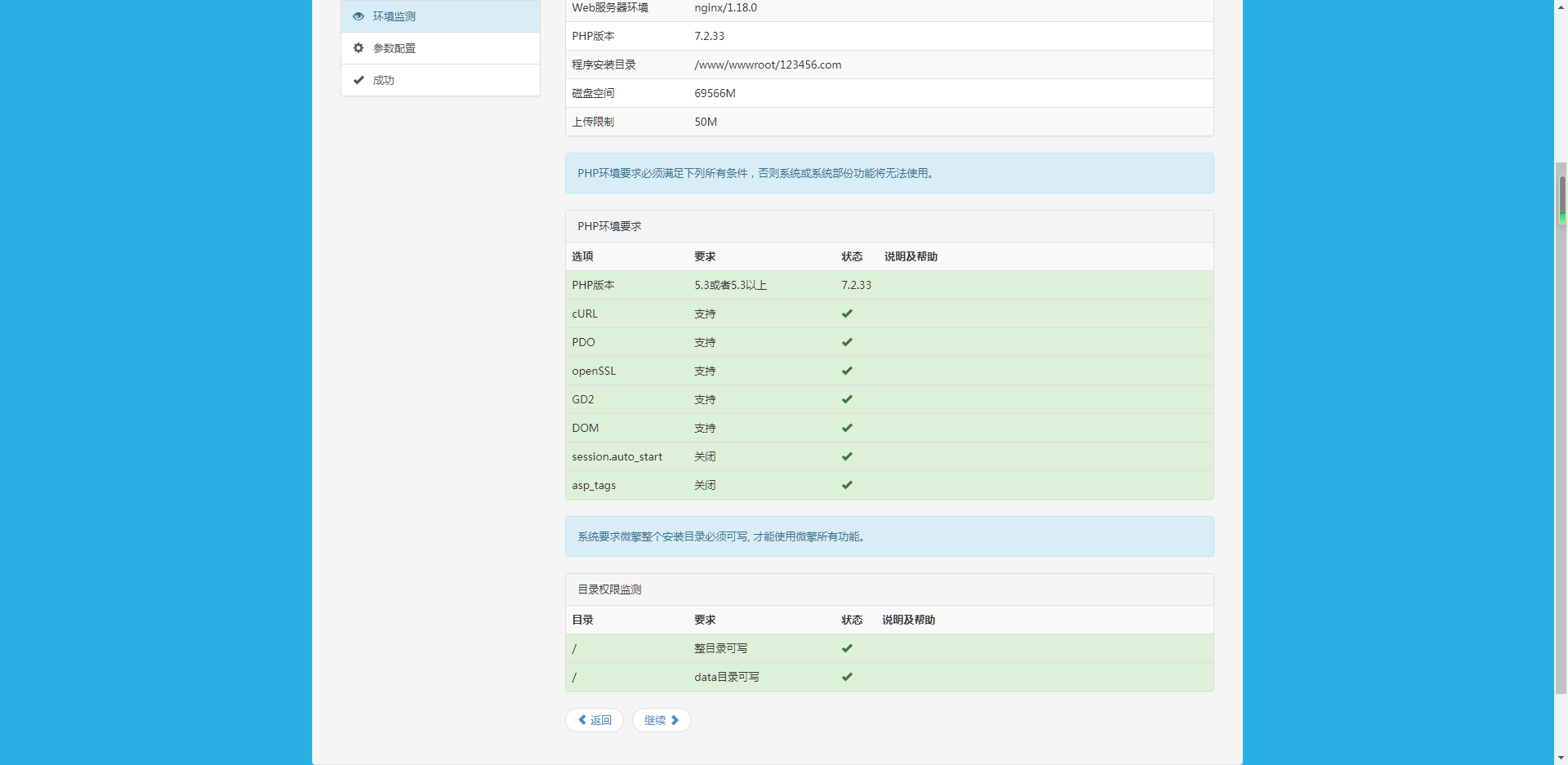Open the 参数配置 step in sidebar
Screen dimensions: 1568x765
[440, 48]
